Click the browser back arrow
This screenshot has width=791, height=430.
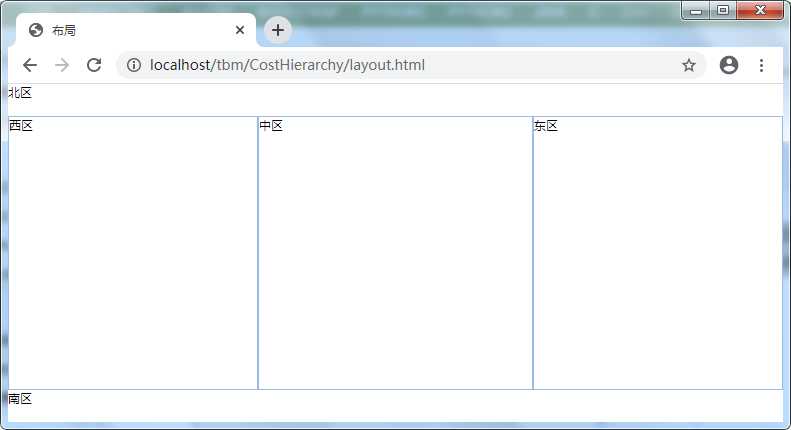[x=30, y=65]
